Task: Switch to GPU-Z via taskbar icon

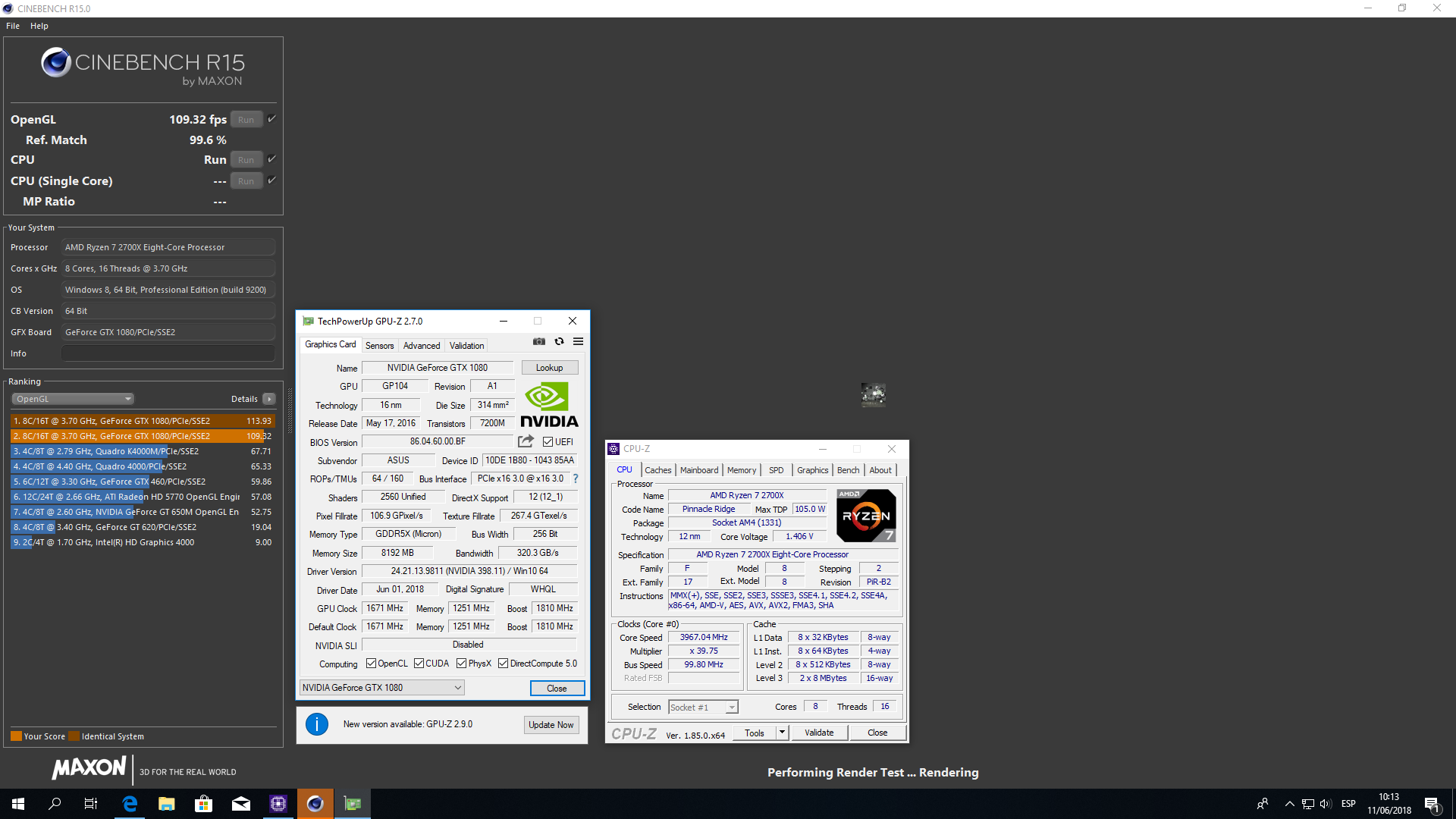Action: (353, 804)
